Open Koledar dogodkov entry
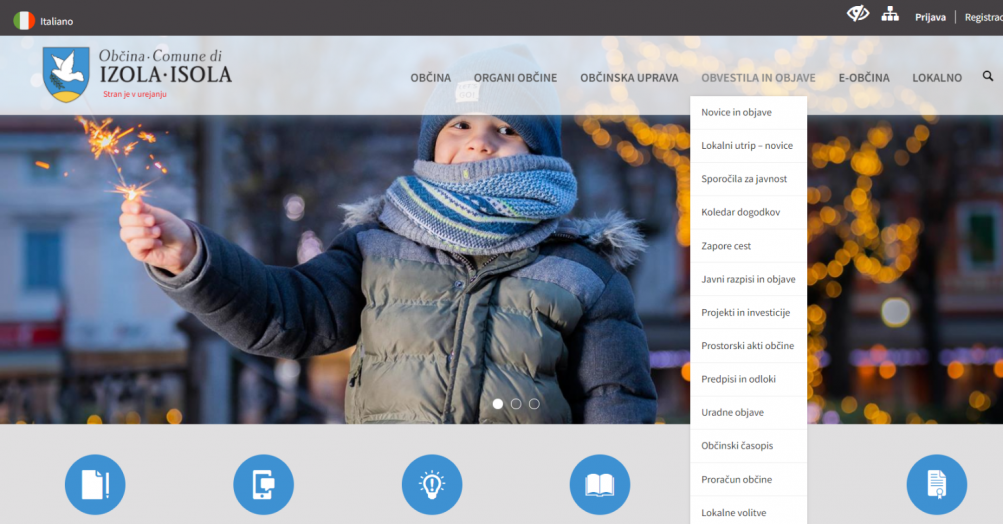Image resolution: width=1003 pixels, height=524 pixels. tap(748, 212)
